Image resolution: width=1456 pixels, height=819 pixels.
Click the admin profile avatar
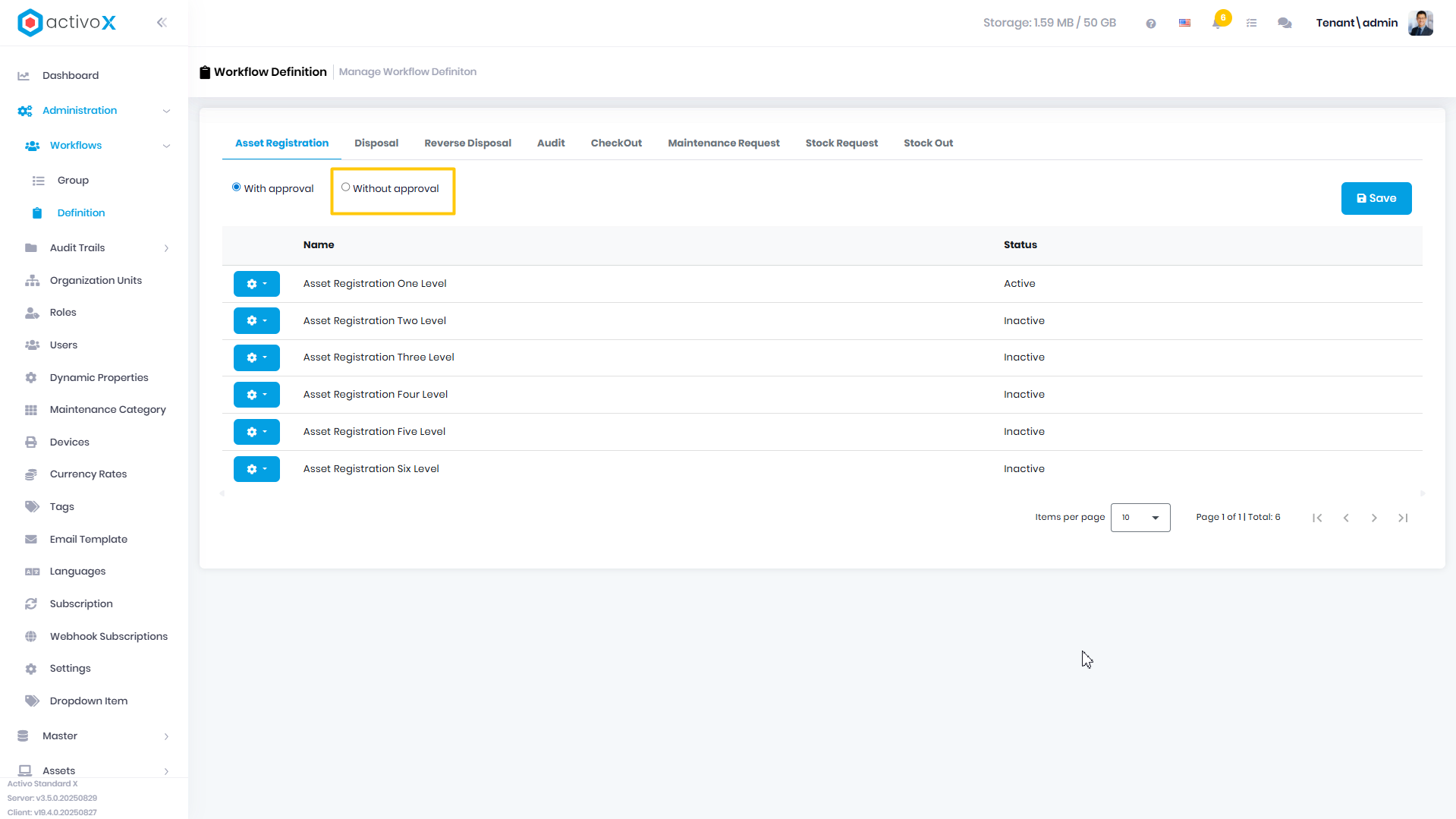[x=1420, y=23]
